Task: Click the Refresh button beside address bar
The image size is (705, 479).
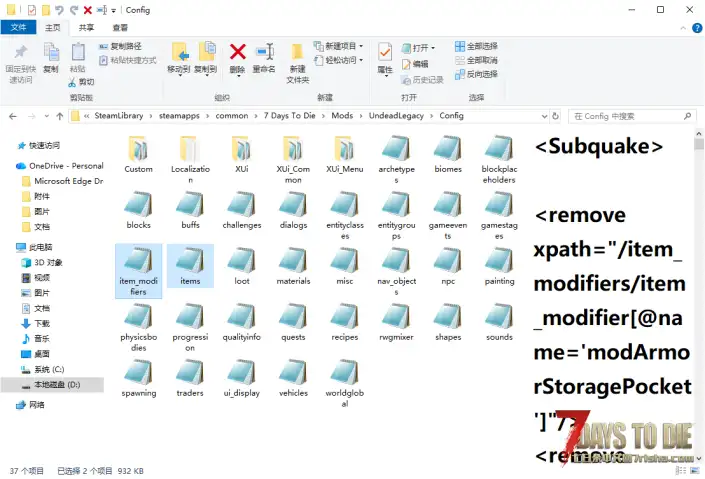Action: (556, 116)
